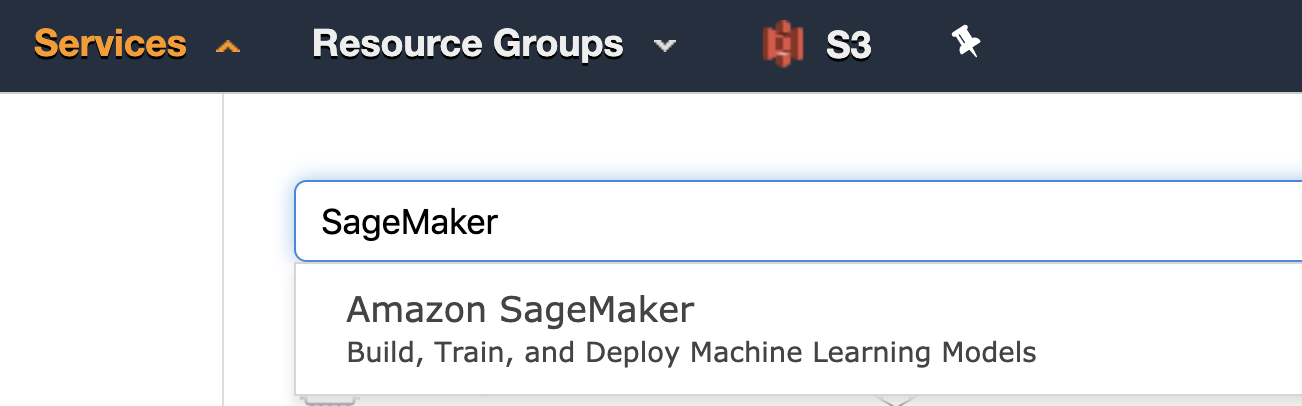This screenshot has height=406, width=1302.
Task: Choose the Build, Train, and Deploy description line
Action: 691,353
